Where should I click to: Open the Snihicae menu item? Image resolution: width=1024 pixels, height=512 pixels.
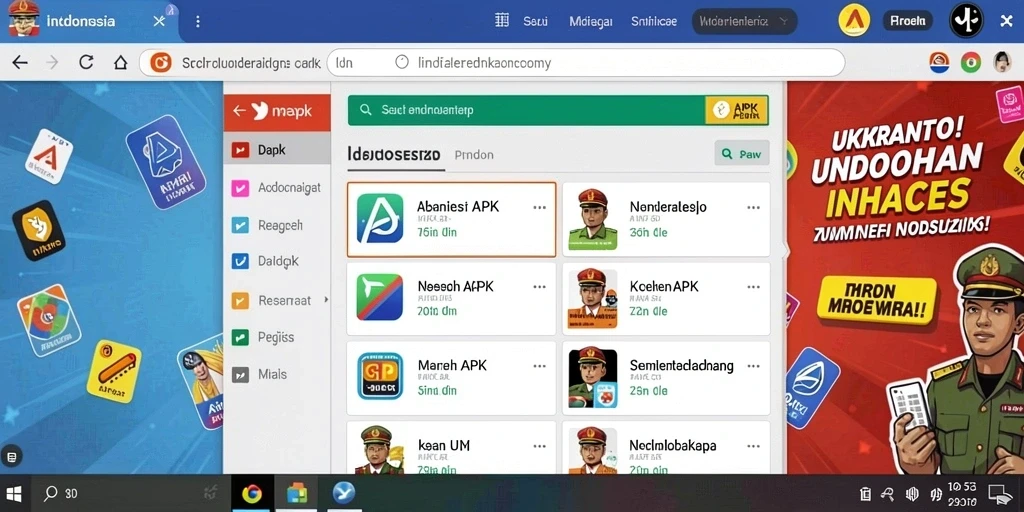click(x=654, y=21)
